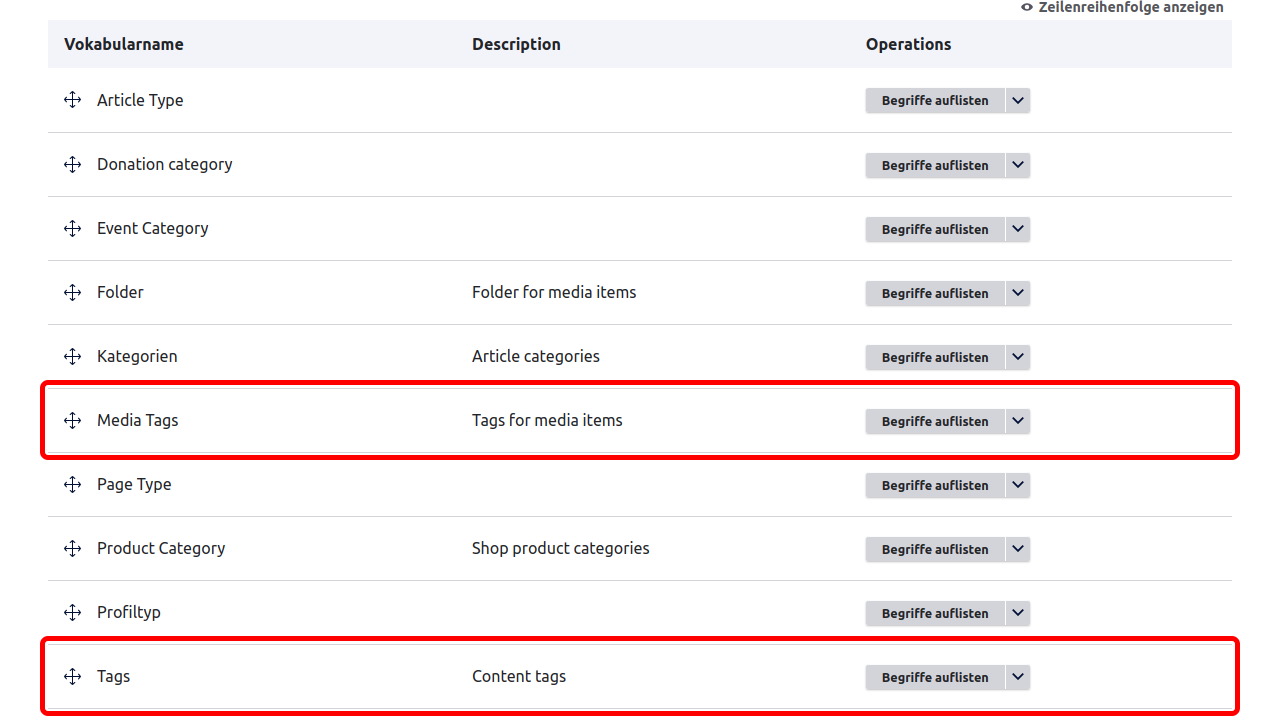Click the Operations column header
This screenshot has height=728, width=1280.
click(x=908, y=44)
